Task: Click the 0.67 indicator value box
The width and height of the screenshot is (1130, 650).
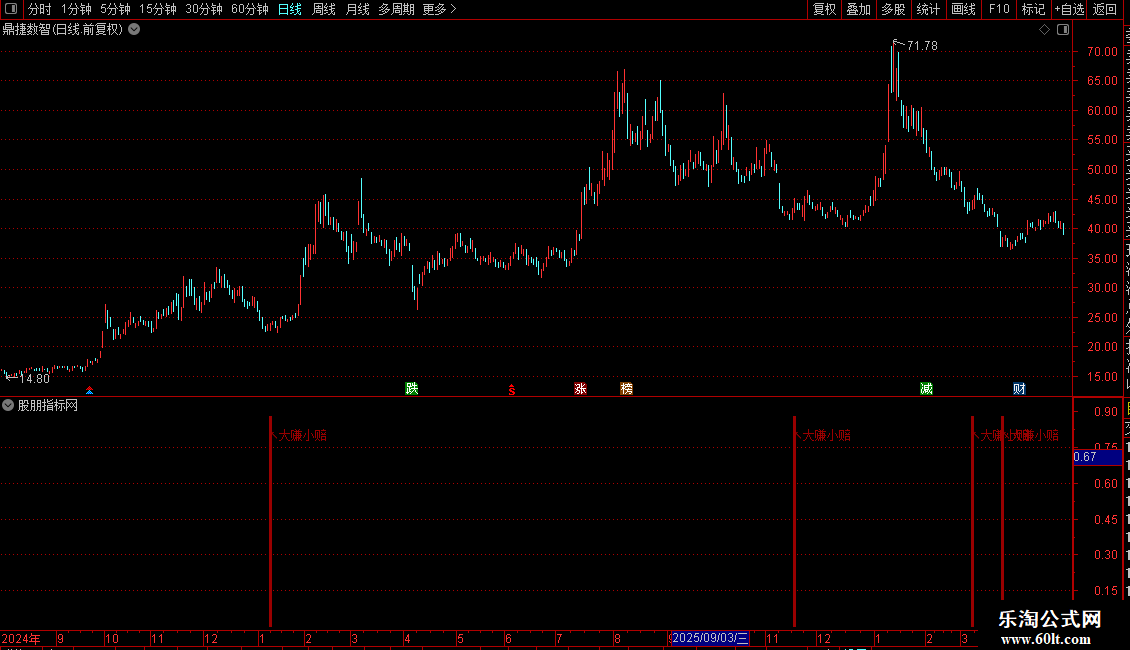Action: pos(1098,457)
